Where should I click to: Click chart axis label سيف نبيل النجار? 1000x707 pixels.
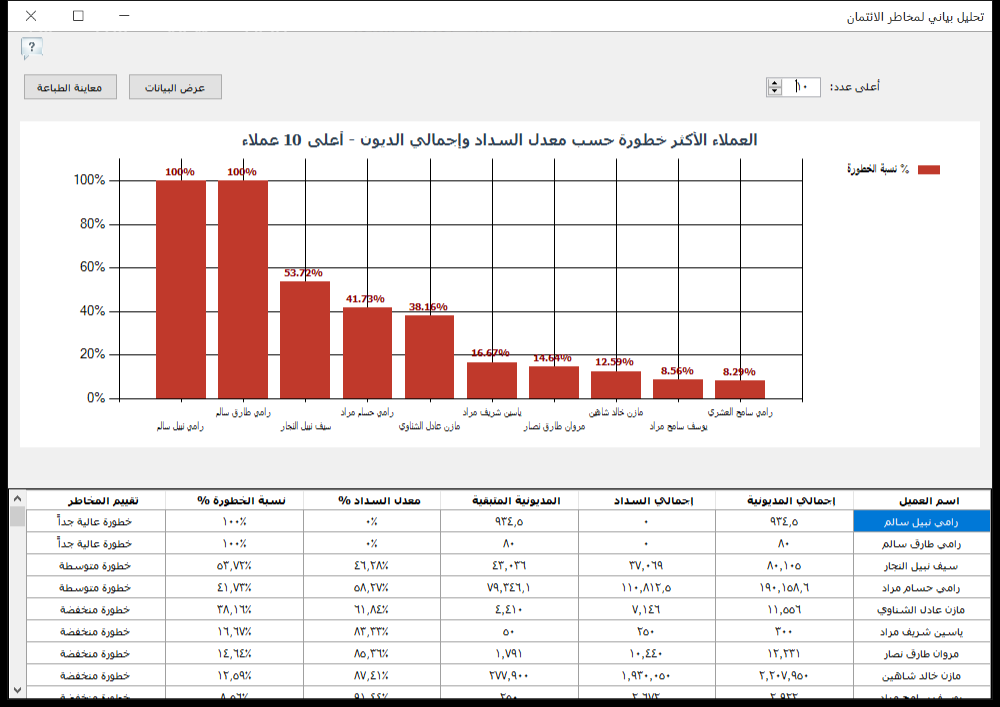point(306,426)
